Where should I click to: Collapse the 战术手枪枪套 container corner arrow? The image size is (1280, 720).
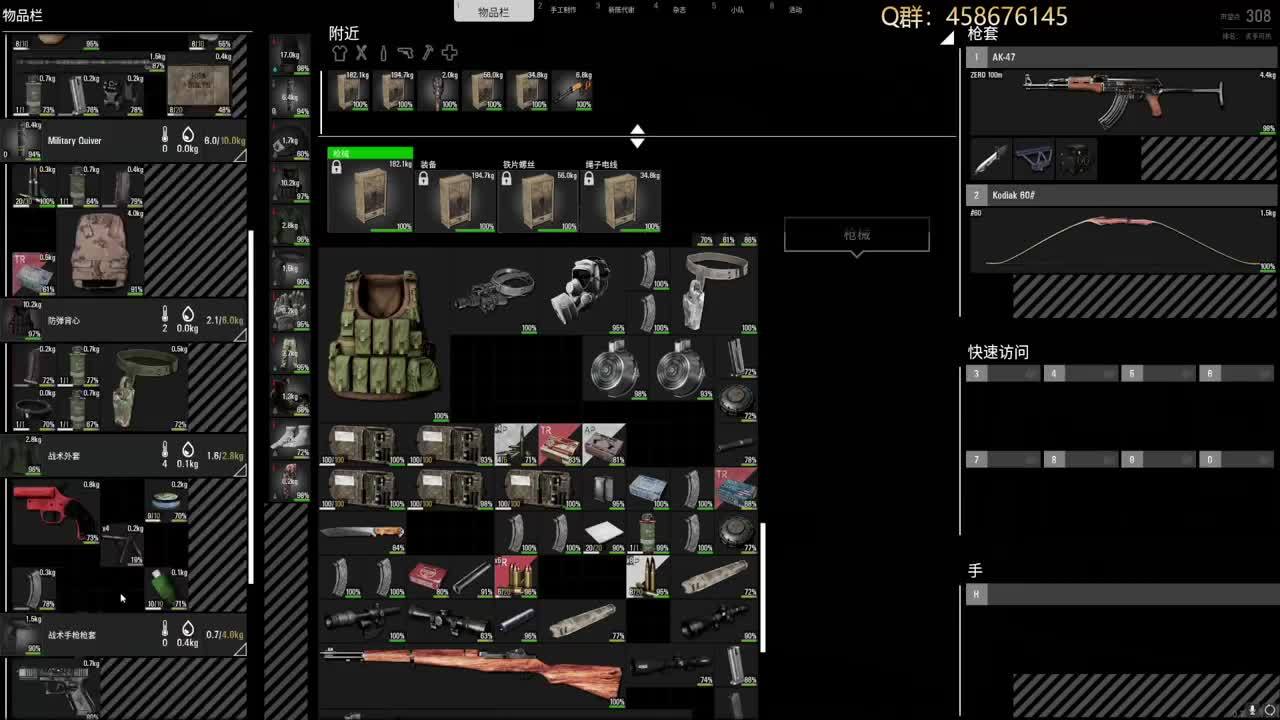click(x=240, y=649)
